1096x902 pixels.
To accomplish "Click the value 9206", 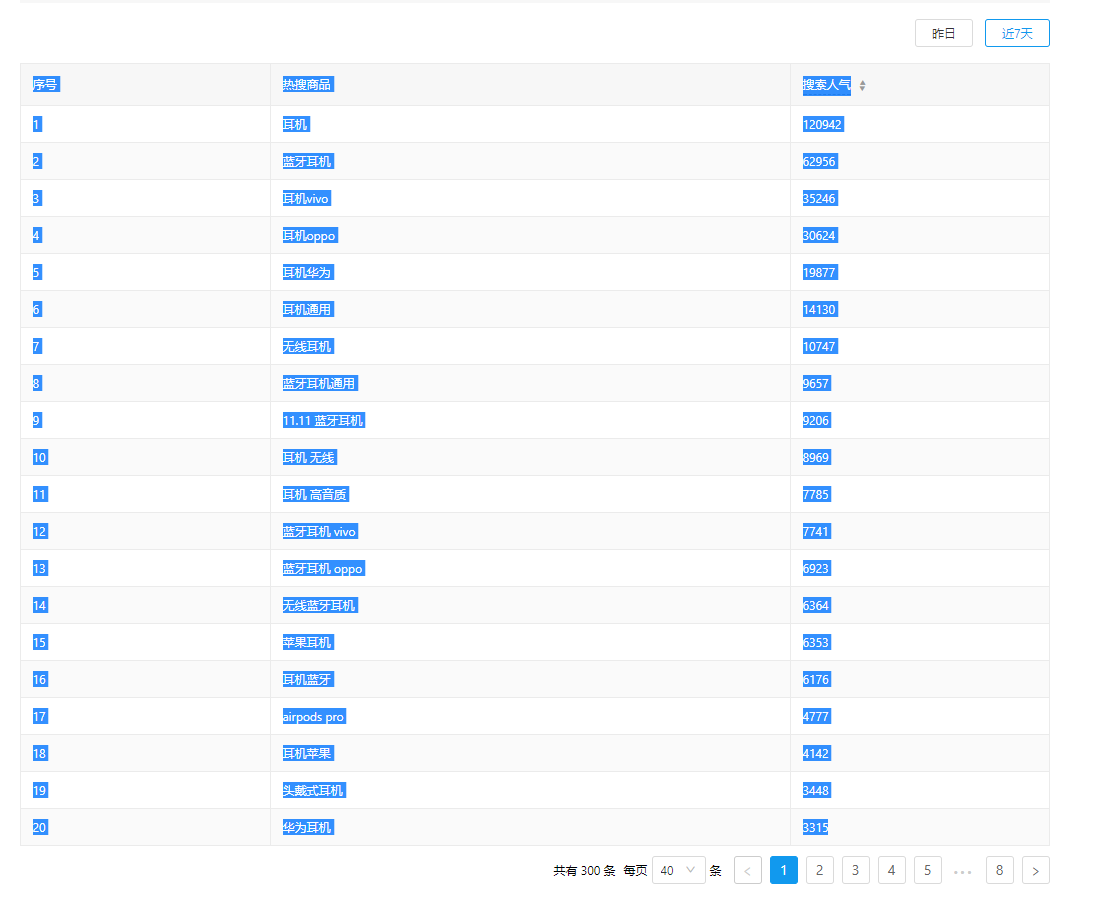I will click(x=816, y=421).
